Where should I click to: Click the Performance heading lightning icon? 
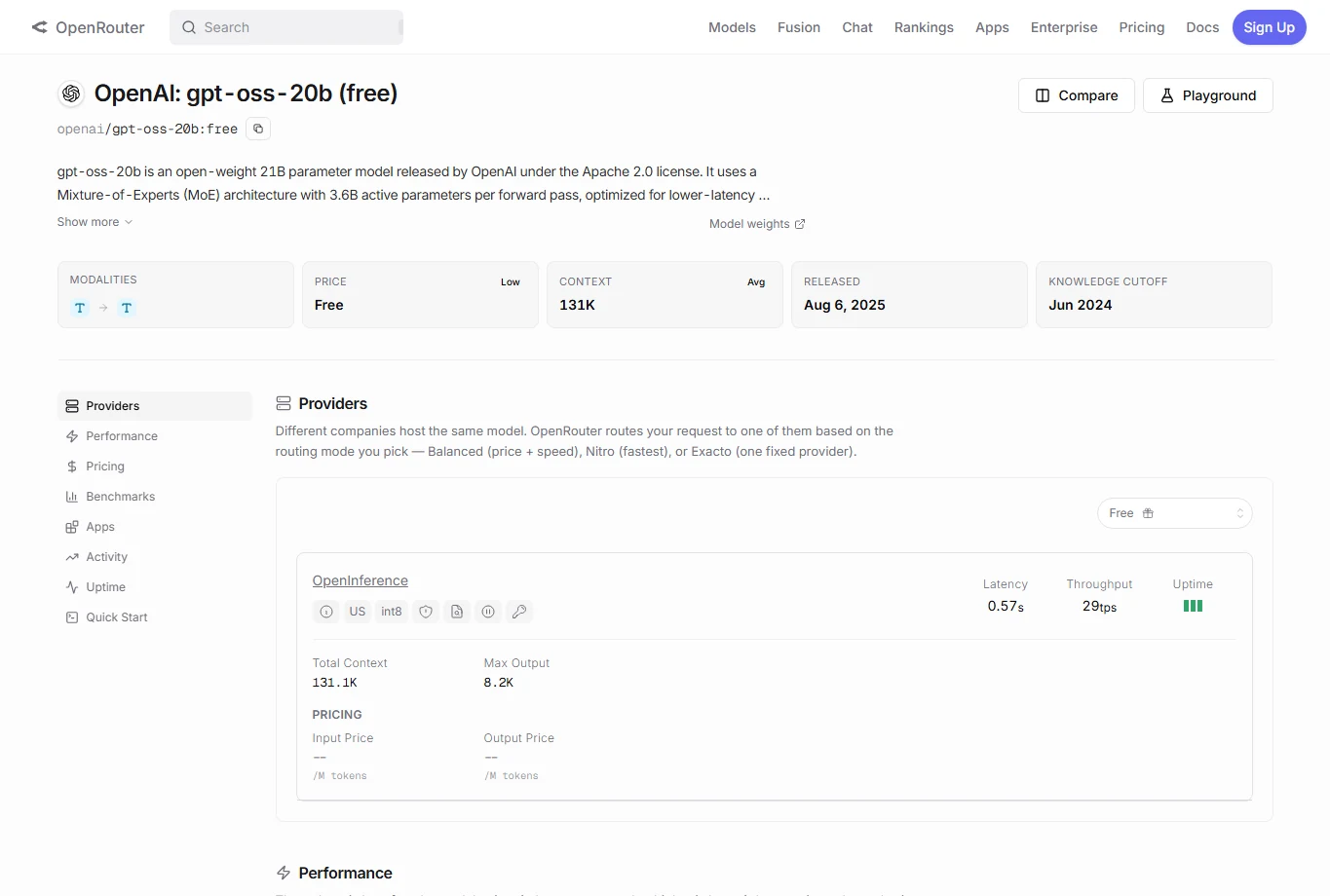click(284, 873)
